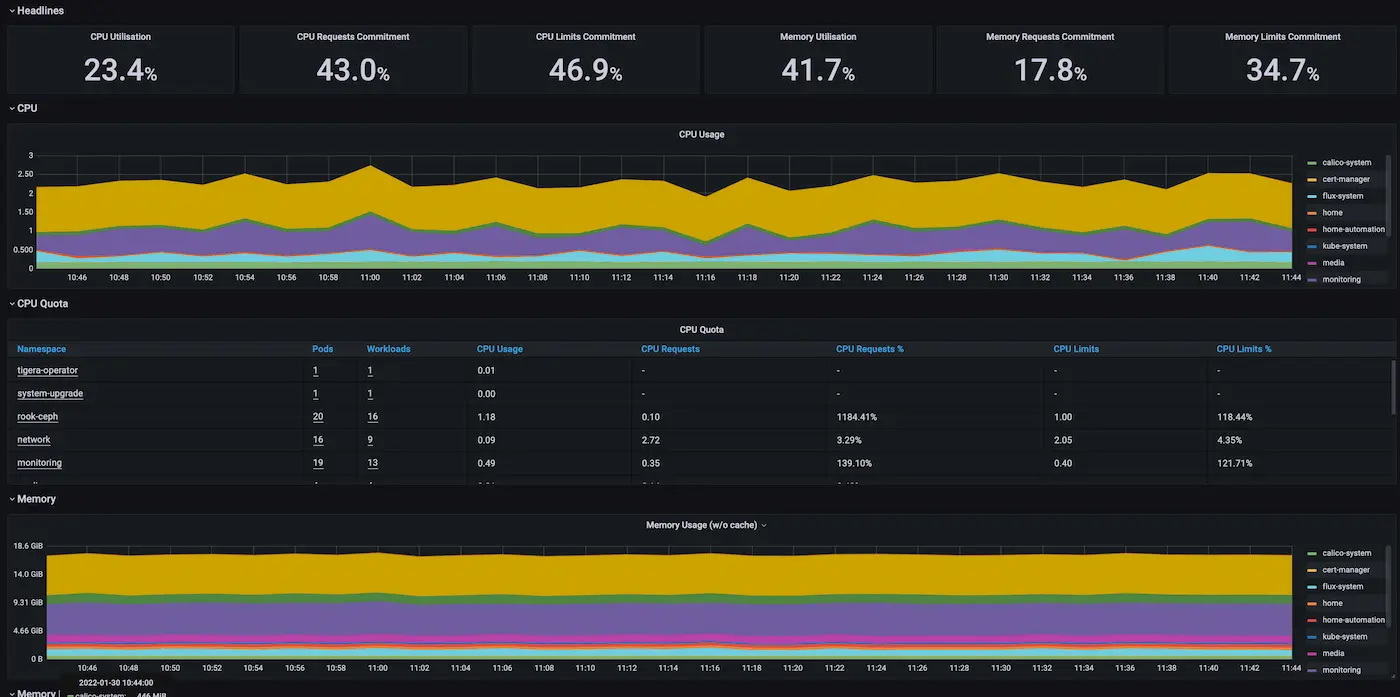
Task: Sort table by Namespace column header
Action: click(x=41, y=349)
